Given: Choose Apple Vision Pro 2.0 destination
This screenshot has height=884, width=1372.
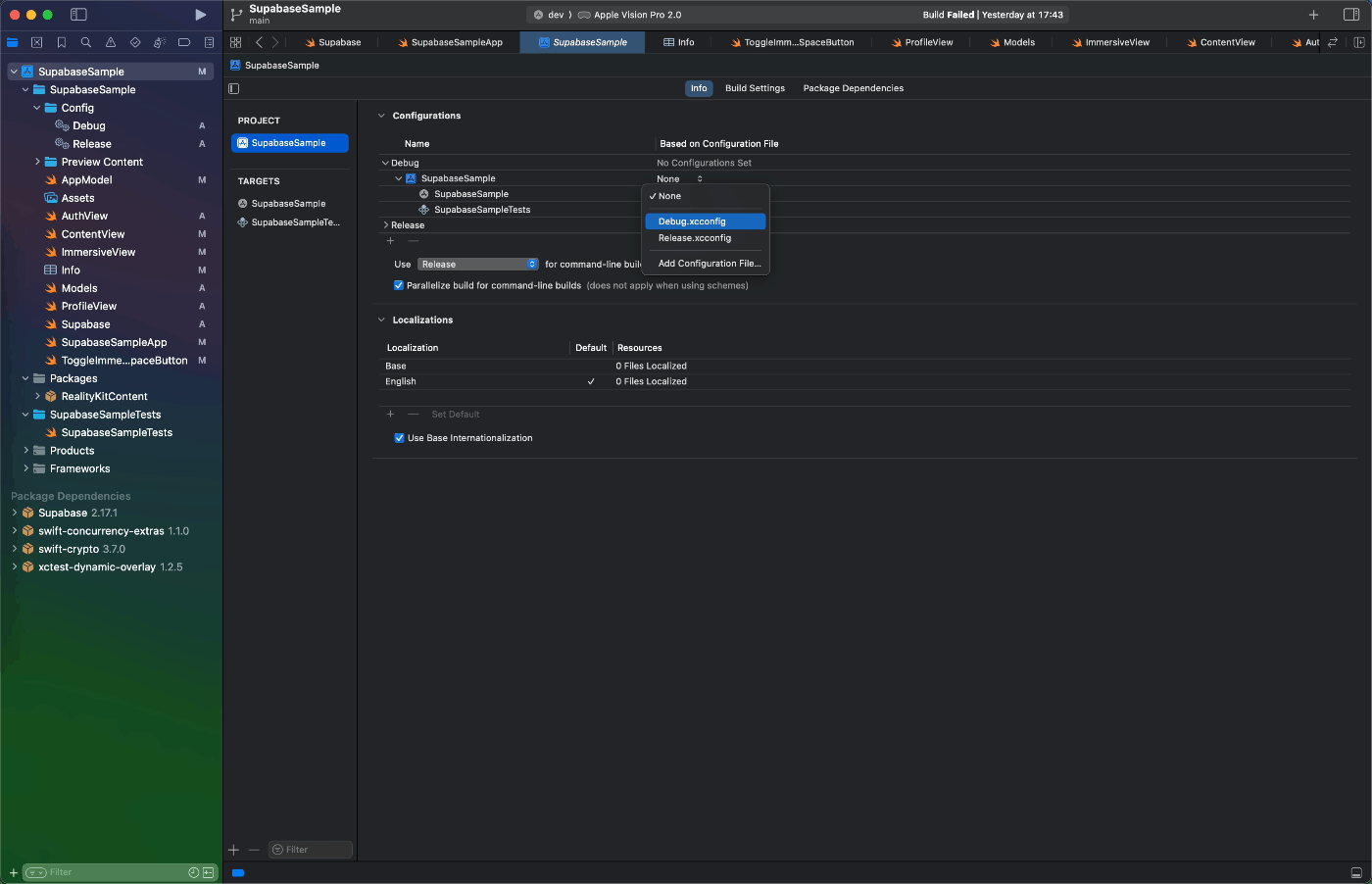Looking at the screenshot, I should (x=629, y=15).
